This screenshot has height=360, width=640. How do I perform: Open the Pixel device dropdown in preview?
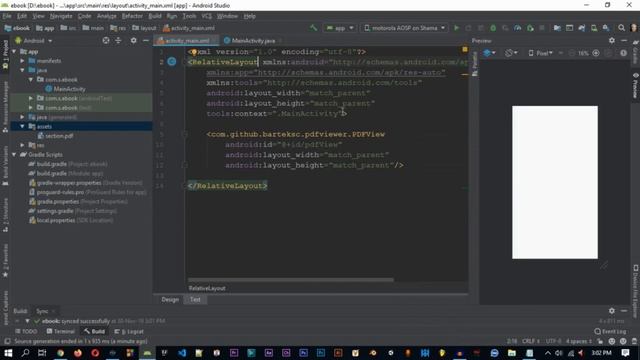540,53
